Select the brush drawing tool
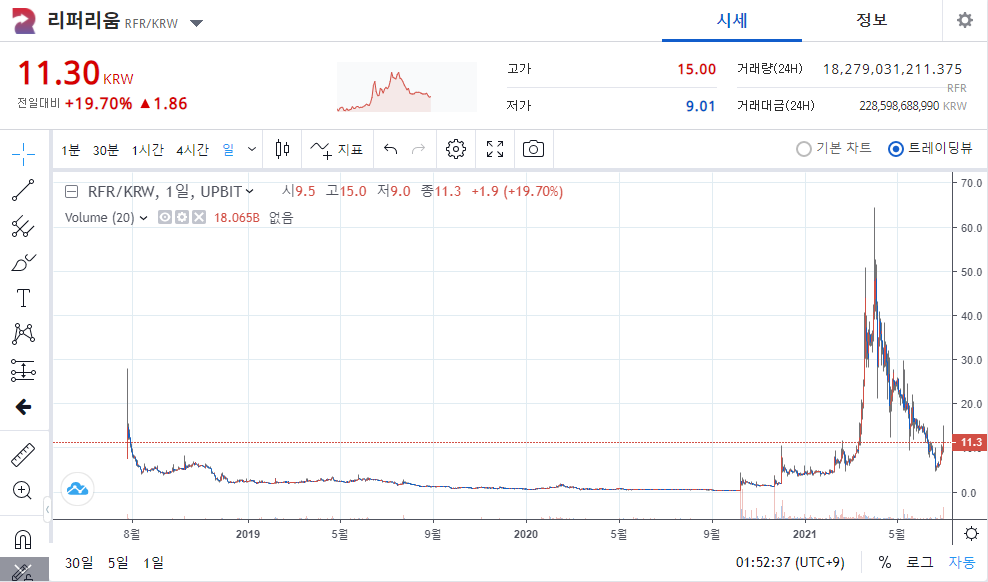The height and width of the screenshot is (582, 988). coord(23,263)
